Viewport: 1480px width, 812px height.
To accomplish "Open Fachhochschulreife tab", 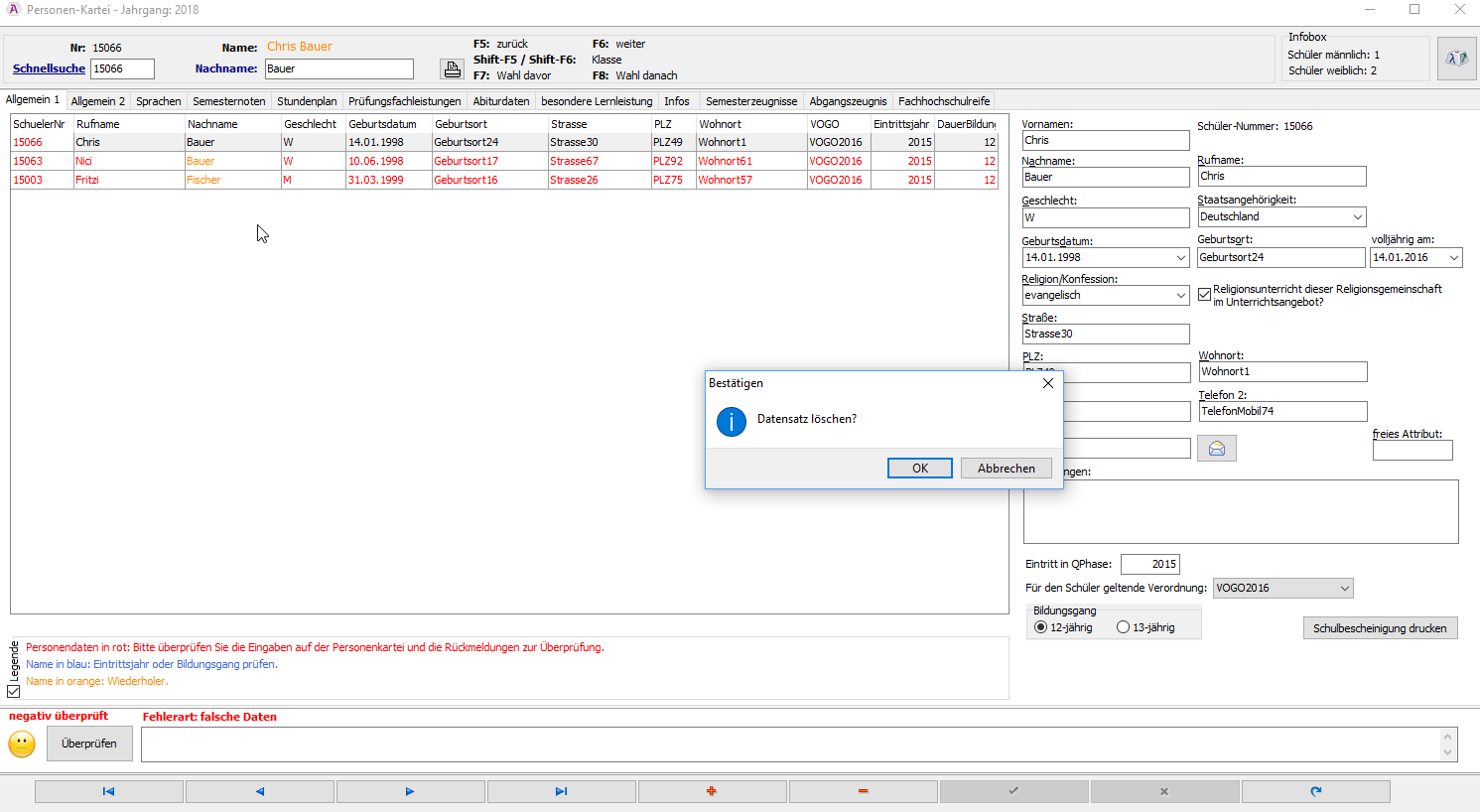I will point(944,101).
